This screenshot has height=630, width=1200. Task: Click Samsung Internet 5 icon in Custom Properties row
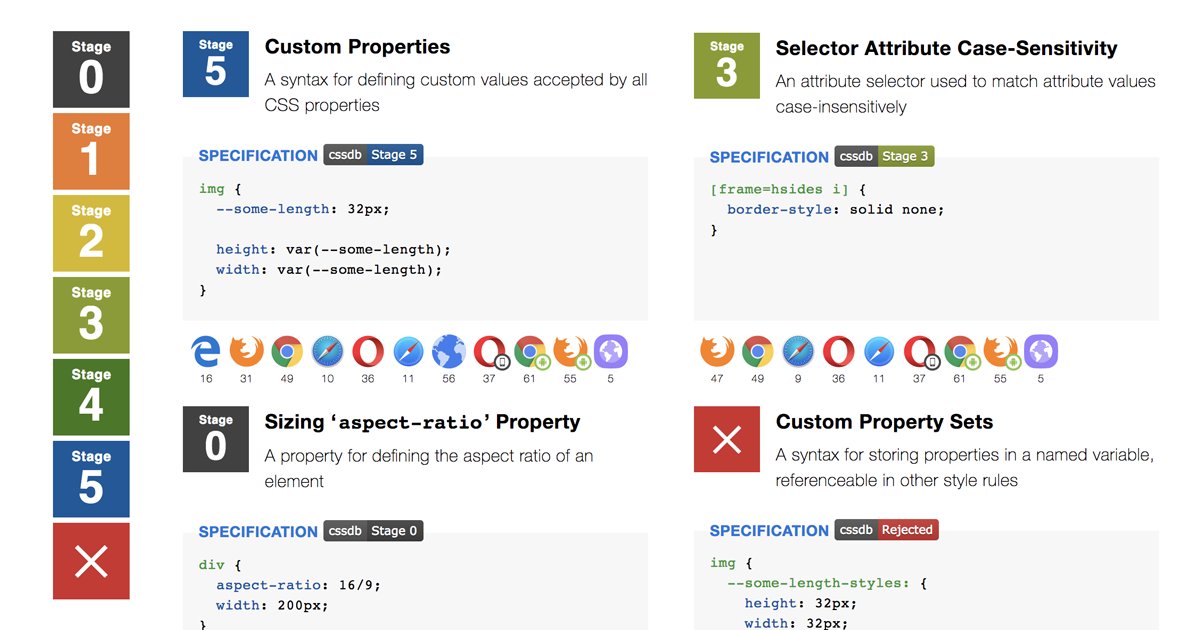click(x=610, y=352)
